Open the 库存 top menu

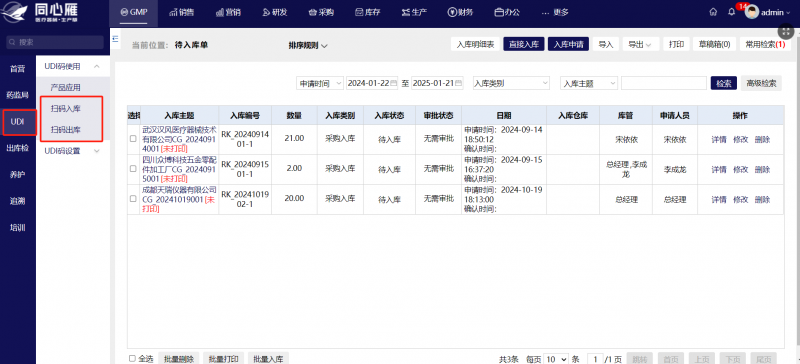[x=367, y=13]
